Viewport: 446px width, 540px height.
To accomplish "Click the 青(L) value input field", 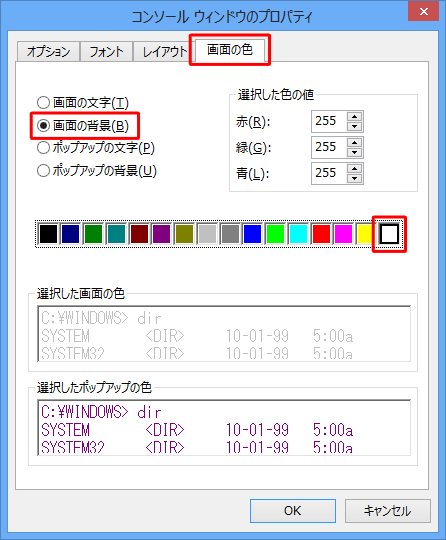I will click(329, 173).
